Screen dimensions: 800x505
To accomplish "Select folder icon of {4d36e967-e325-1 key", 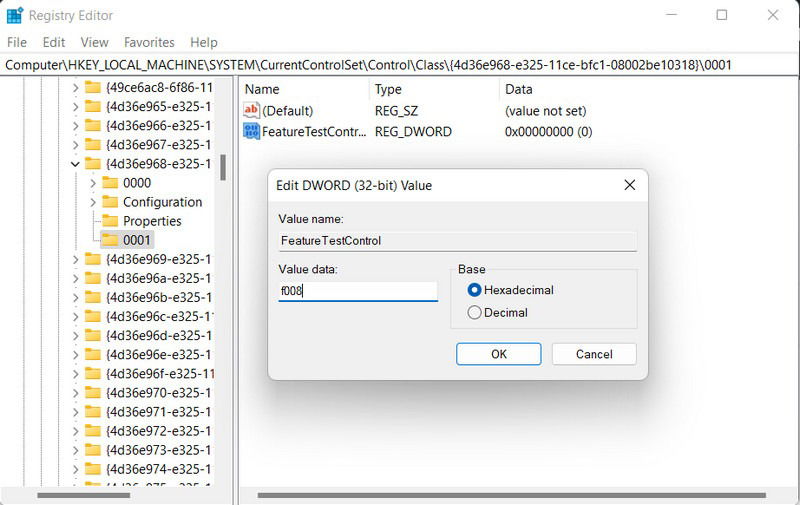I will click(92, 145).
